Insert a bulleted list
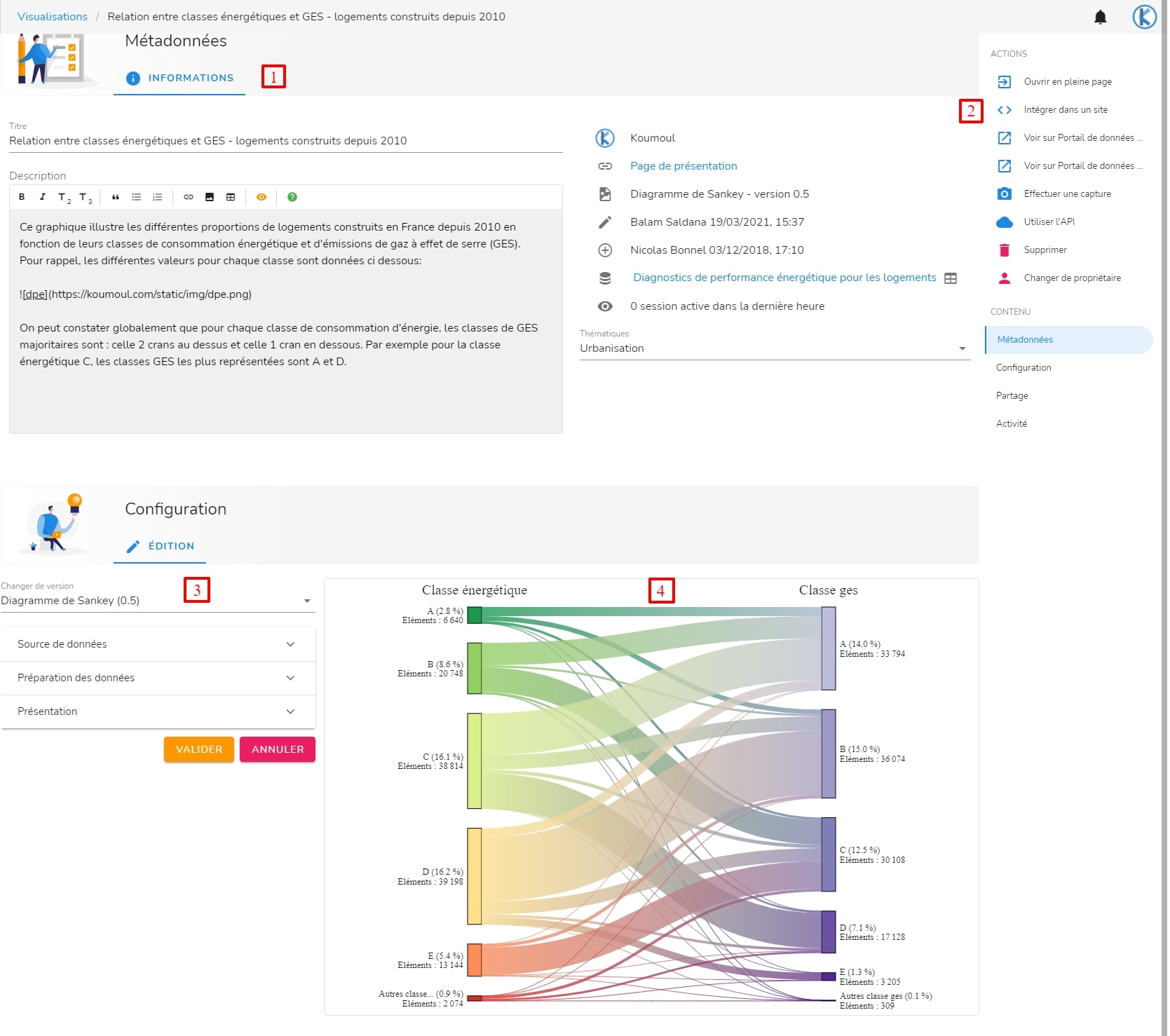This screenshot has width=1170, height=1036. click(137, 197)
